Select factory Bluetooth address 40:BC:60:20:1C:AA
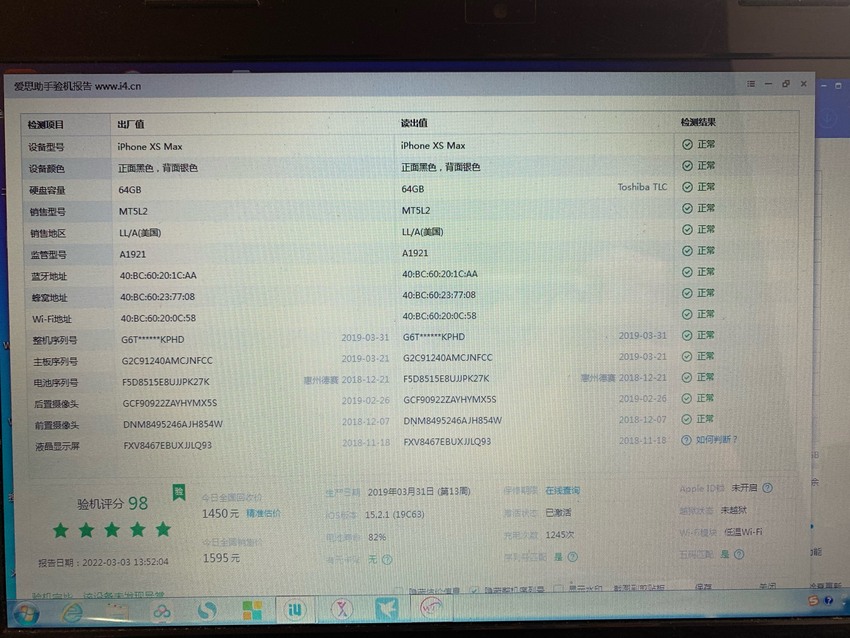 pyautogui.click(x=158, y=275)
